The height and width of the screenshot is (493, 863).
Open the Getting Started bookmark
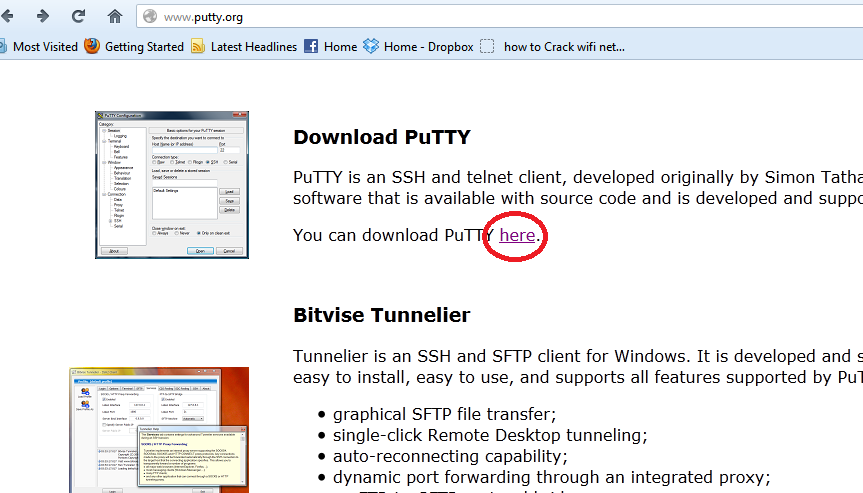(144, 47)
